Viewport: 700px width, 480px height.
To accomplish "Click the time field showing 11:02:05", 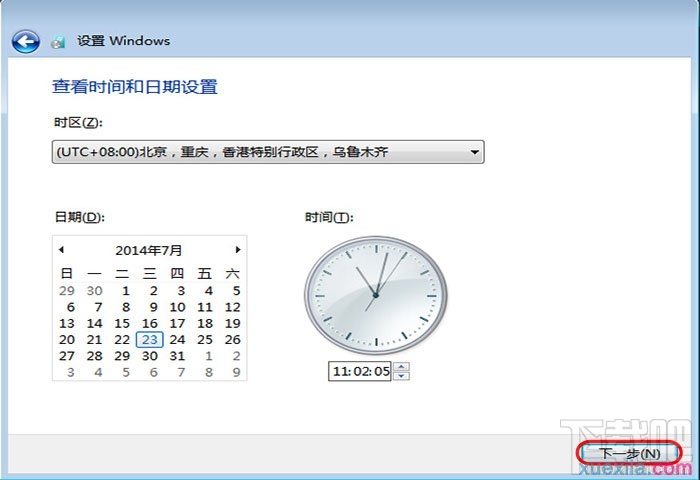I will (x=360, y=371).
